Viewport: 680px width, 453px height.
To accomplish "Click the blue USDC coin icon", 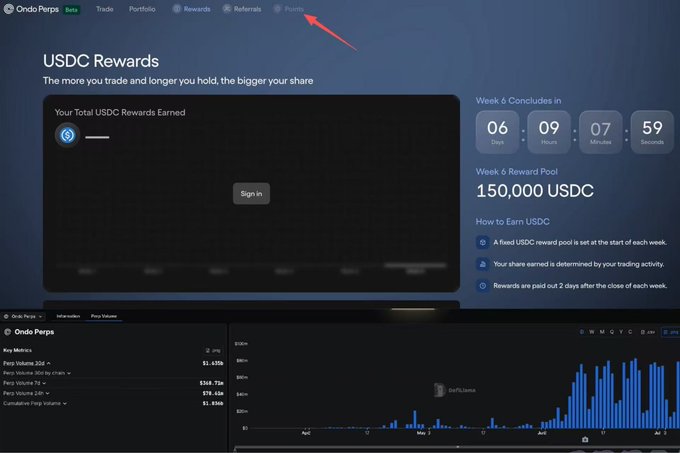I will pos(67,135).
